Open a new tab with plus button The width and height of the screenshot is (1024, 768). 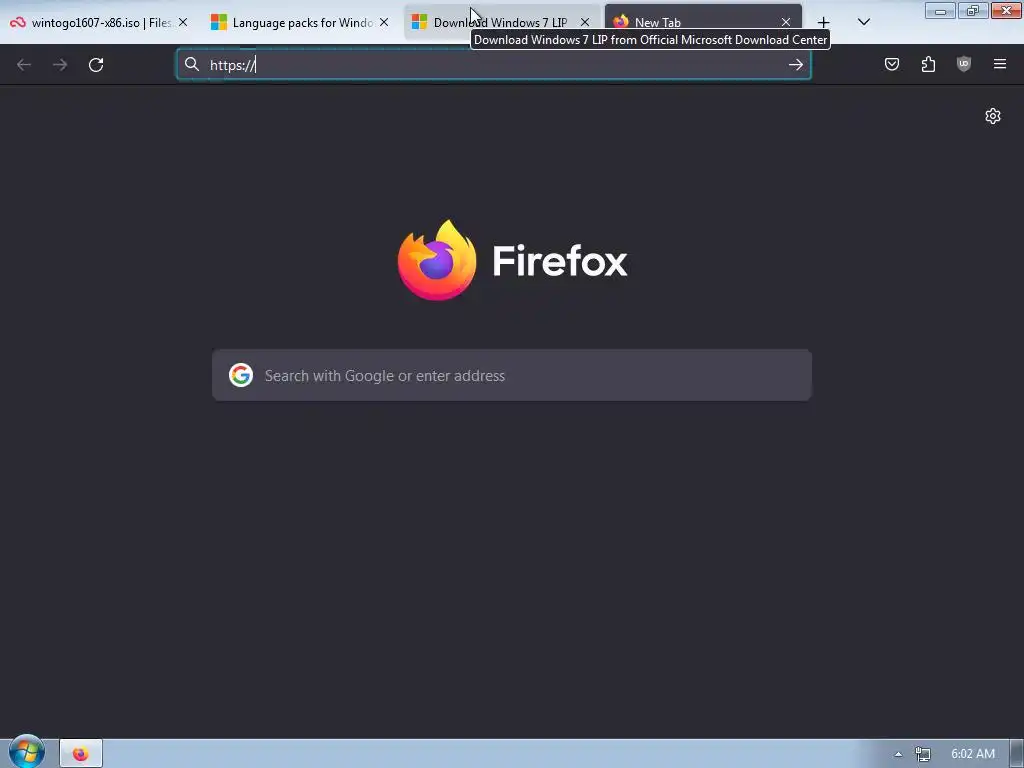pos(824,23)
